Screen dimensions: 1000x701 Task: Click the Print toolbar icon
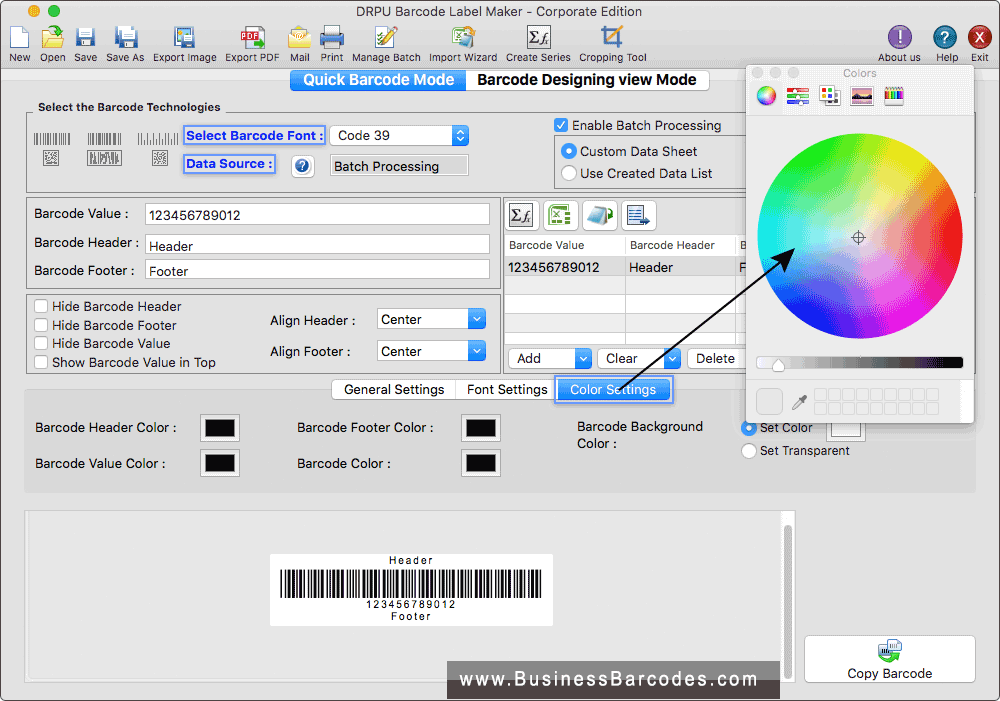point(332,38)
